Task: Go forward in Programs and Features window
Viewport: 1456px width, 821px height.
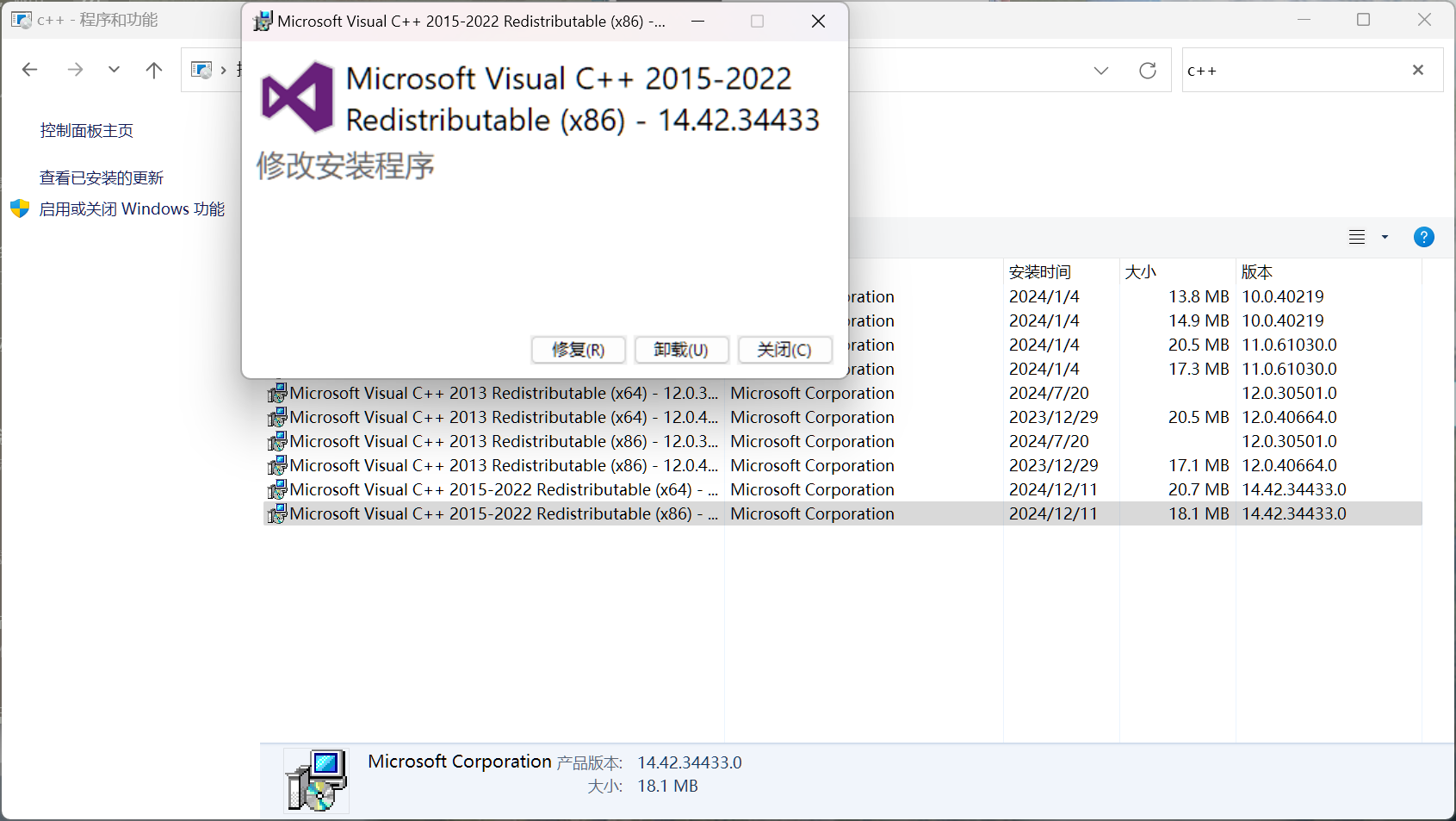Action: (x=76, y=70)
